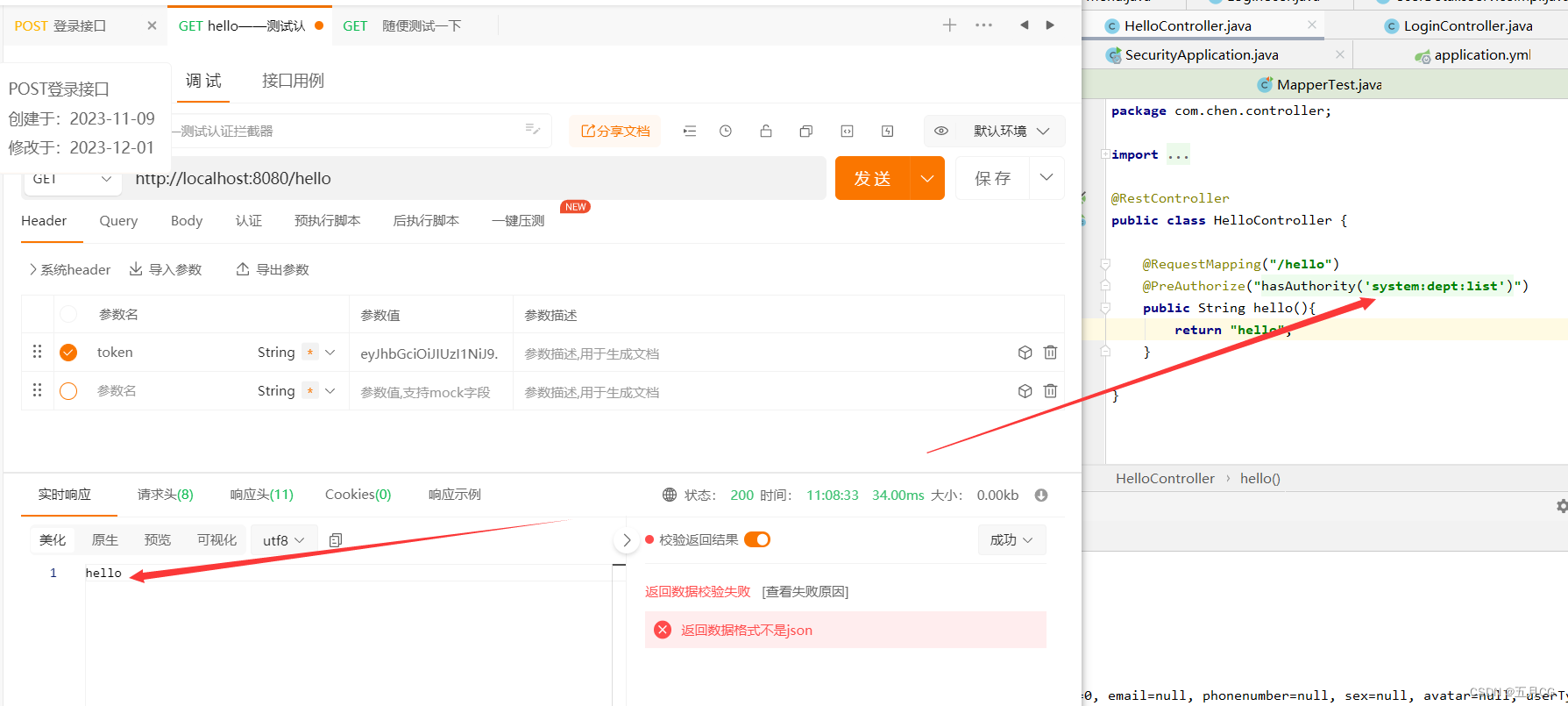Delete the token header row with trash icon

(x=1050, y=353)
